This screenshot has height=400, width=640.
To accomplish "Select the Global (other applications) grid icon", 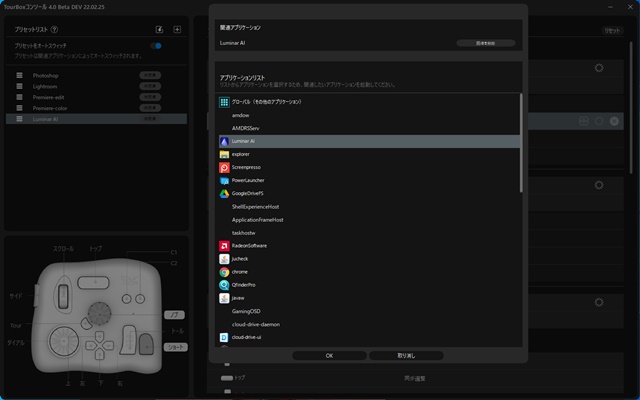I will coord(224,102).
